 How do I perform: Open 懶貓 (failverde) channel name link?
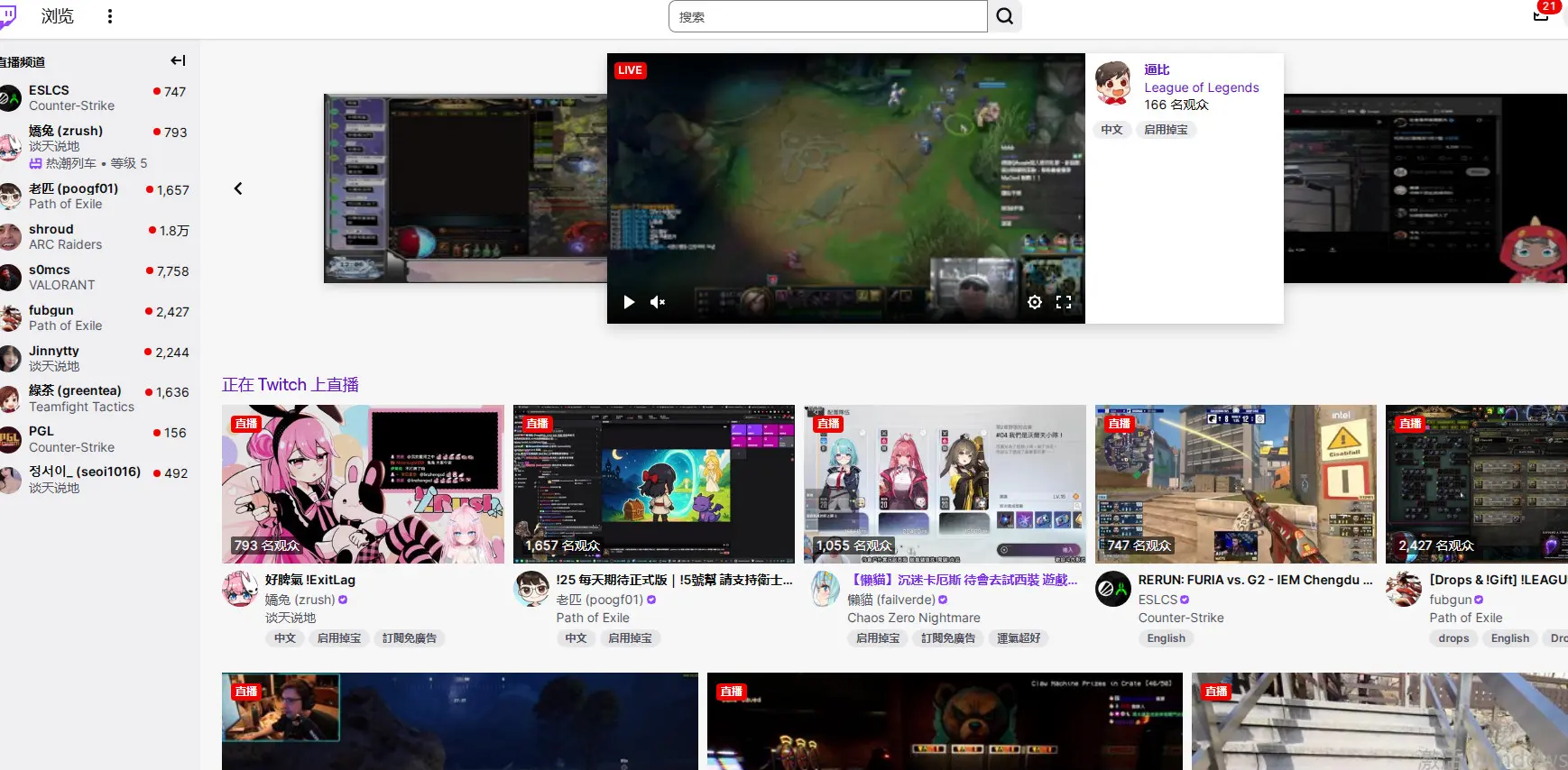[891, 600]
